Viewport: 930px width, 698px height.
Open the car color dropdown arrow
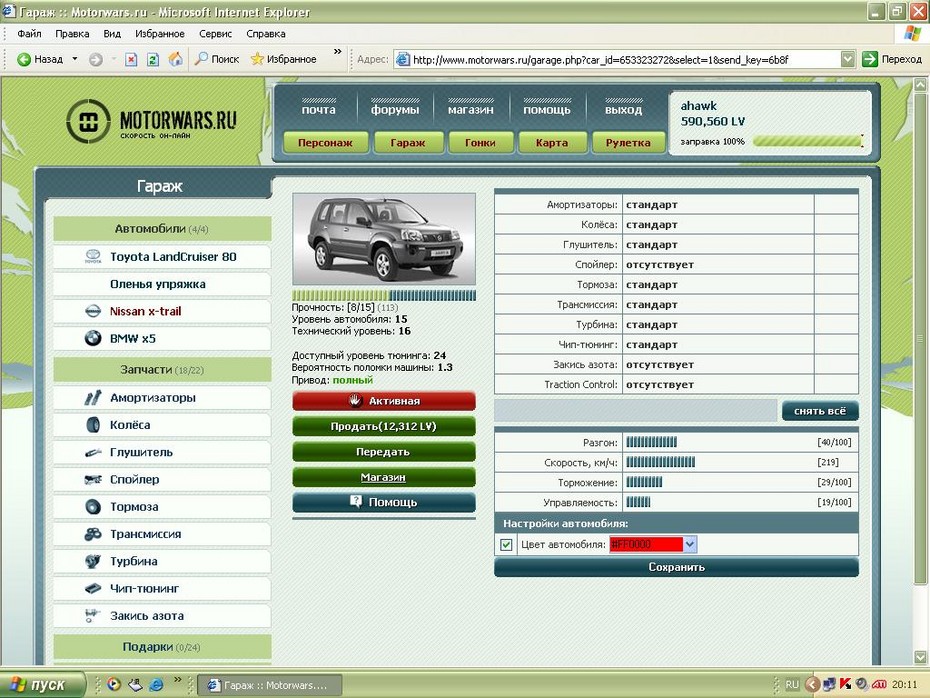click(690, 545)
